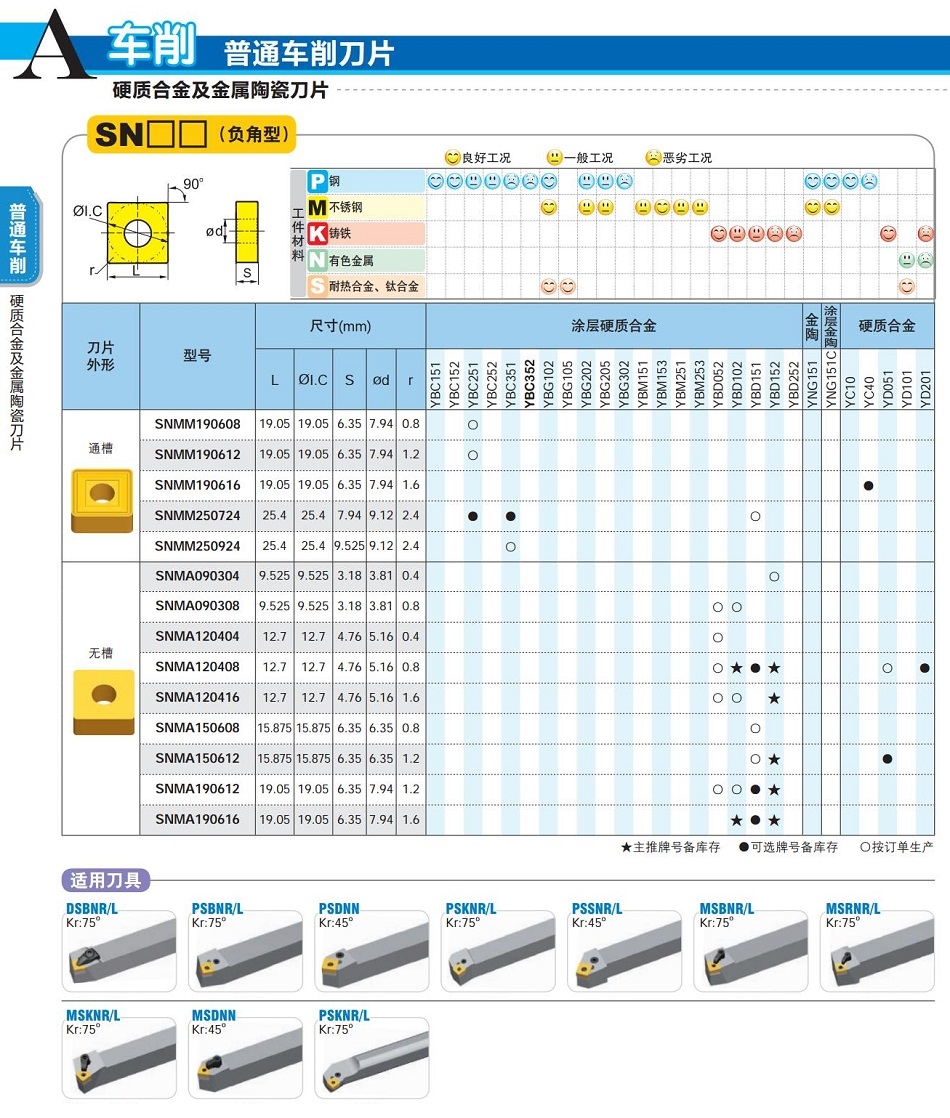Click the orange S heat-resistant alloy icon
950x1118 pixels.
point(317,287)
